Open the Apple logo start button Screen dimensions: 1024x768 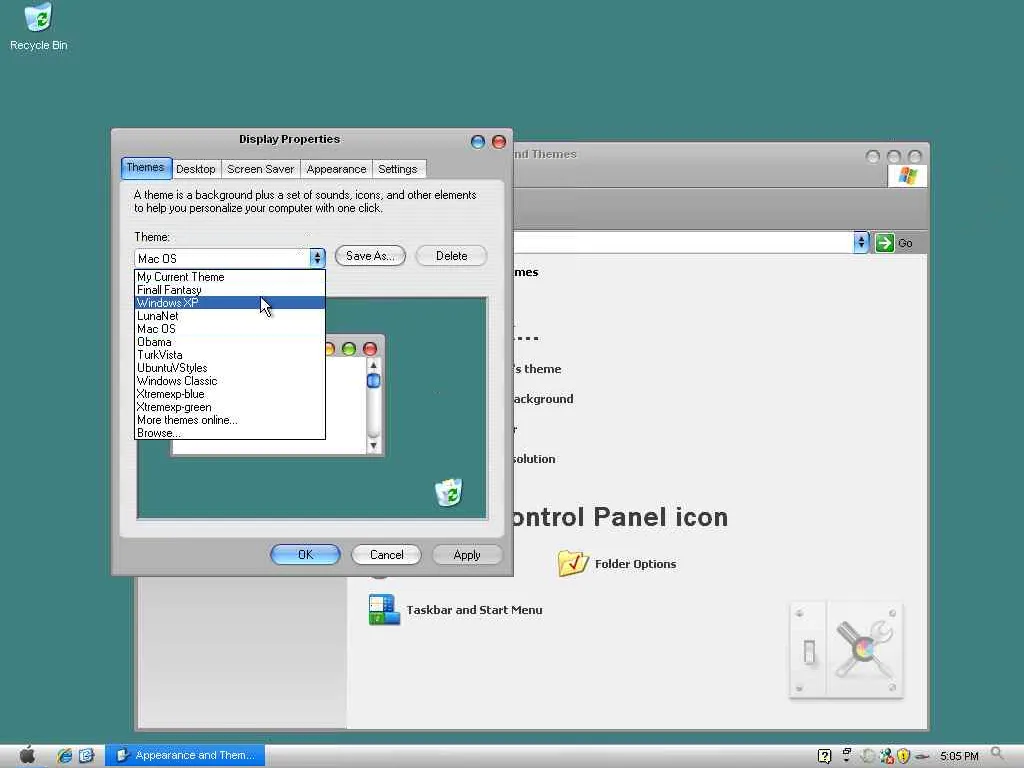pyautogui.click(x=27, y=755)
